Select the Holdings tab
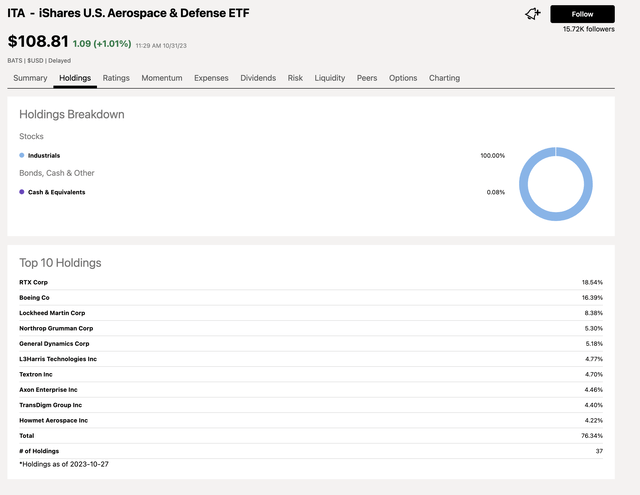Image resolution: width=640 pixels, height=495 pixels. click(75, 78)
